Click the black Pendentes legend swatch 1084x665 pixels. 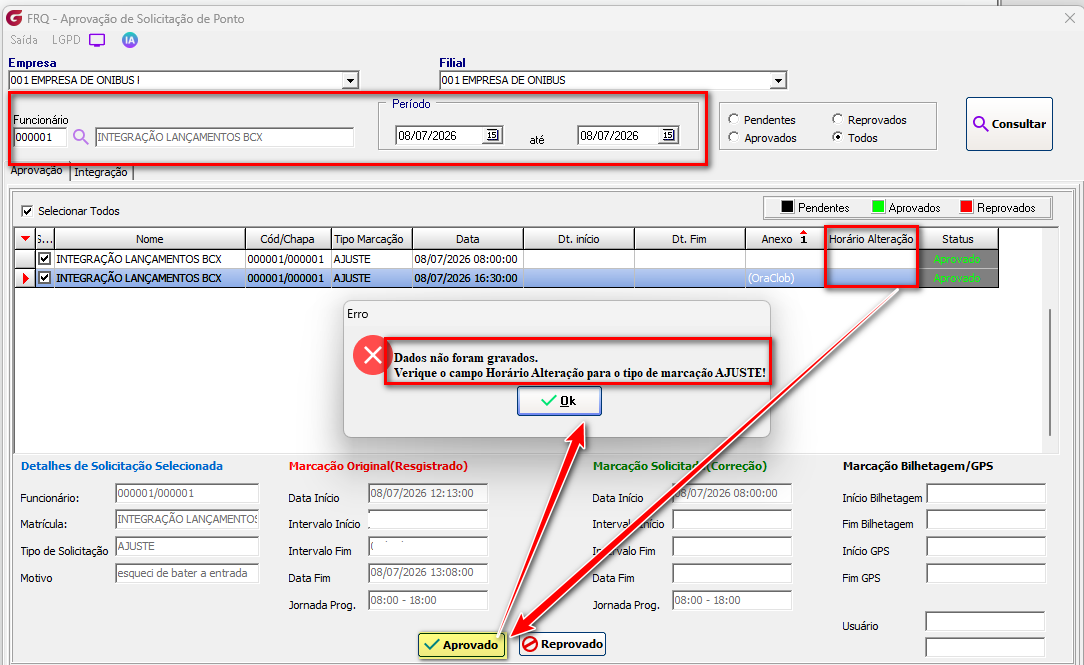[787, 207]
